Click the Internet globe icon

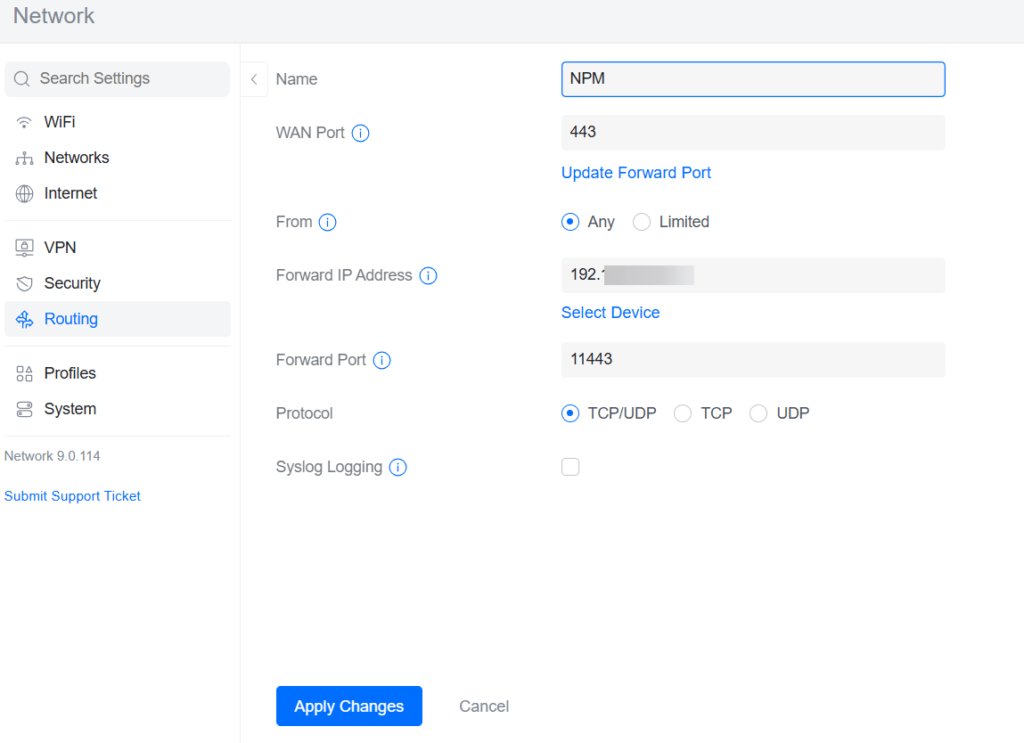click(x=25, y=194)
